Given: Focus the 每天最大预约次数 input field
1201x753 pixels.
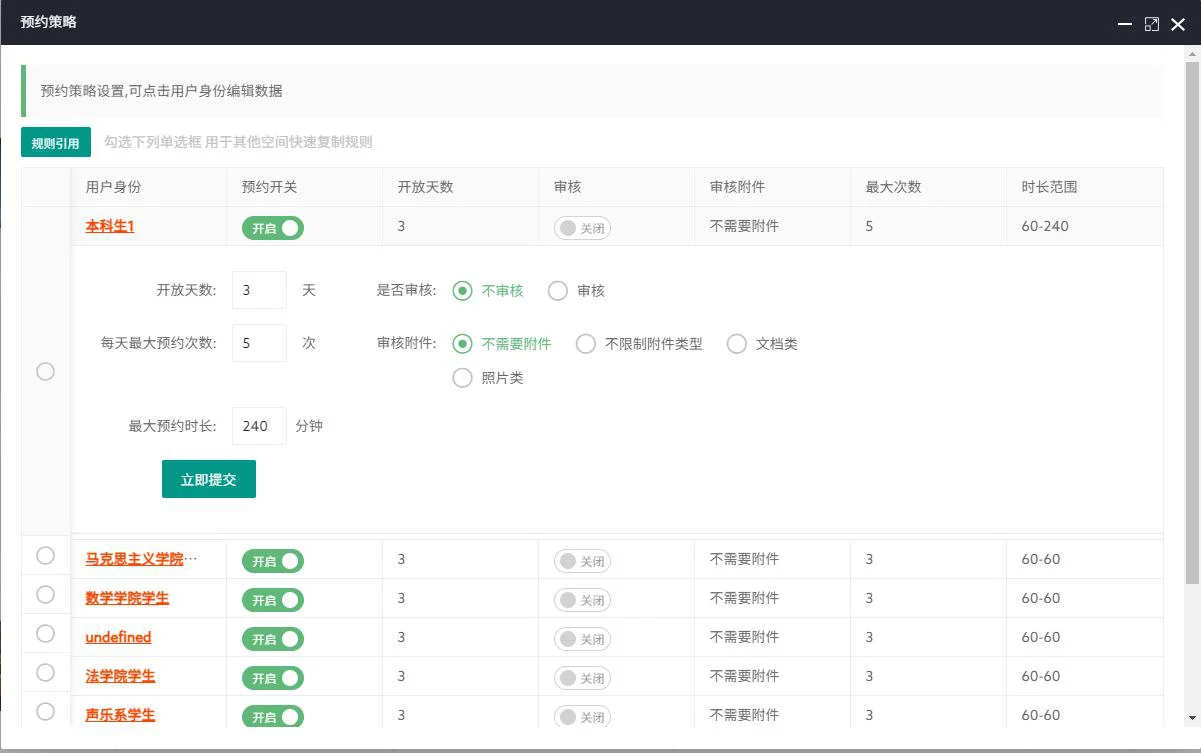Looking at the screenshot, I should click(259, 343).
